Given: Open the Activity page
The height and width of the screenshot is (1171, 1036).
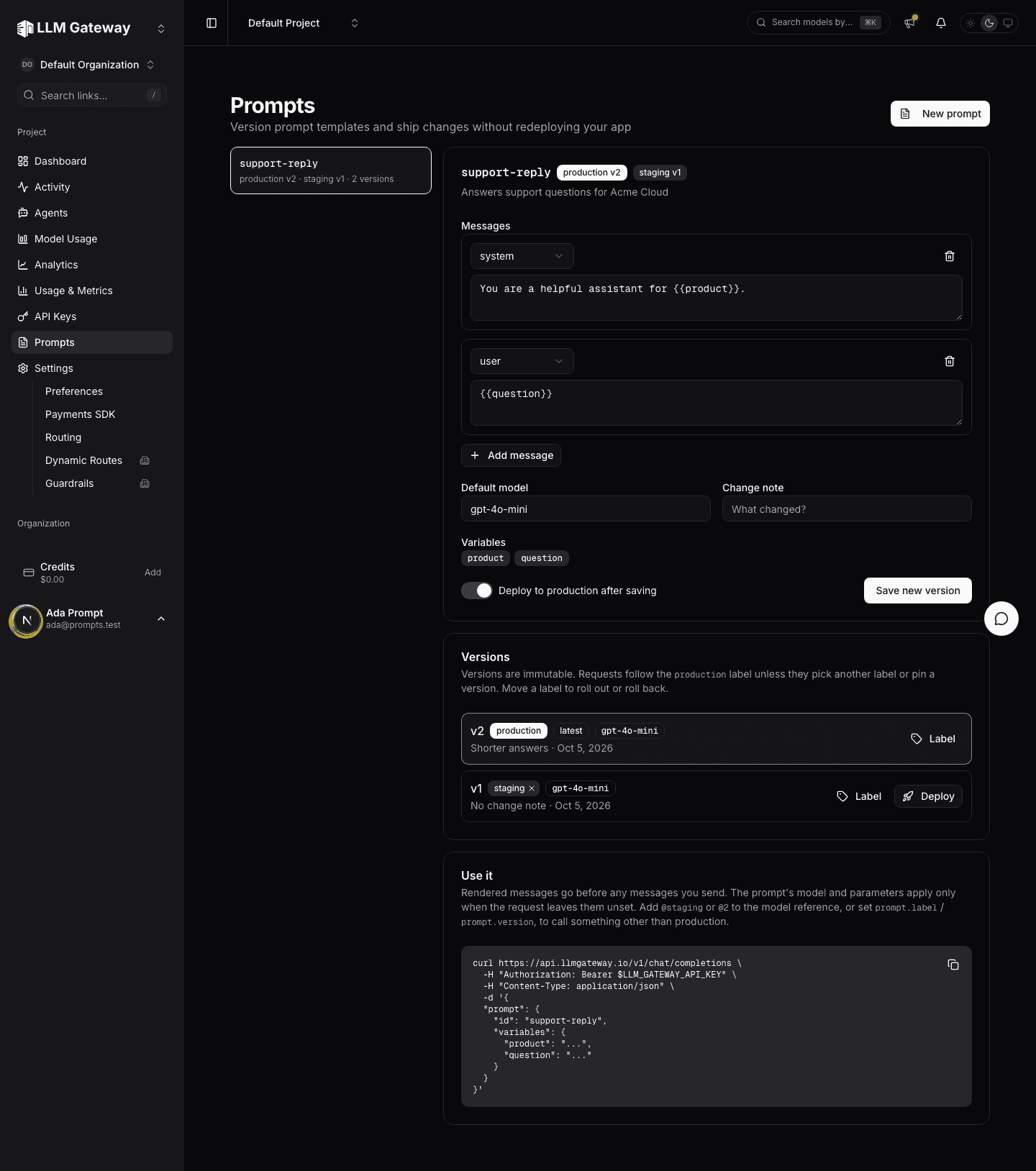Looking at the screenshot, I should (x=92, y=187).
